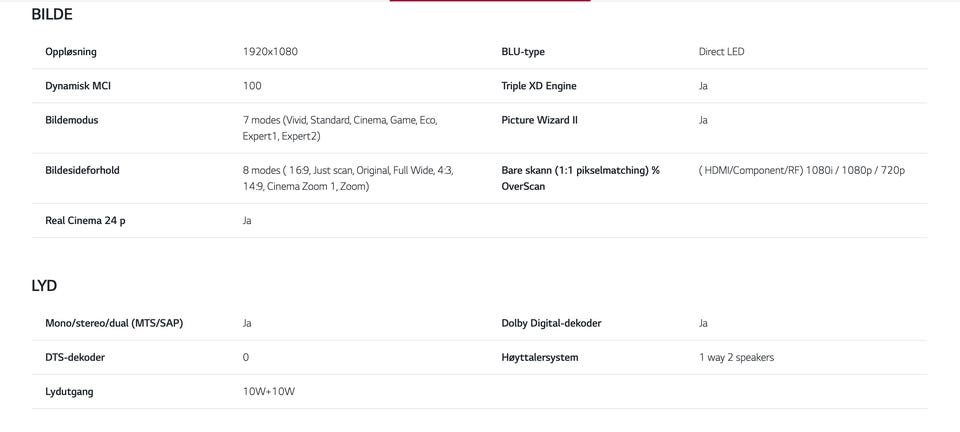Click the HDMI/Component/RF 1080i value text
This screenshot has height=432, width=960.
point(801,171)
